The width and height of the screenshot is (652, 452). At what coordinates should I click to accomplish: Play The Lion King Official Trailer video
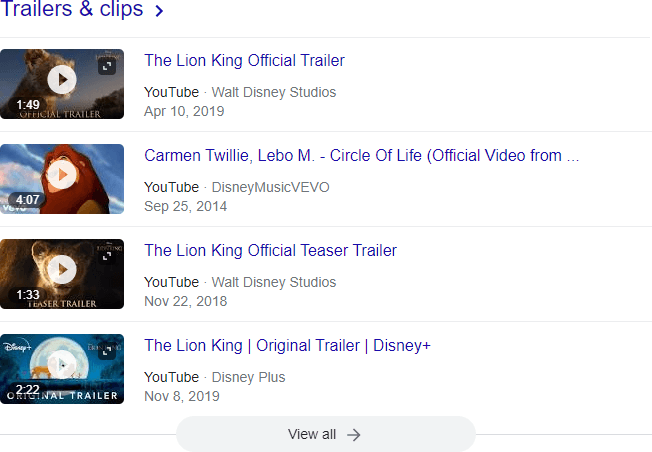click(x=62, y=79)
